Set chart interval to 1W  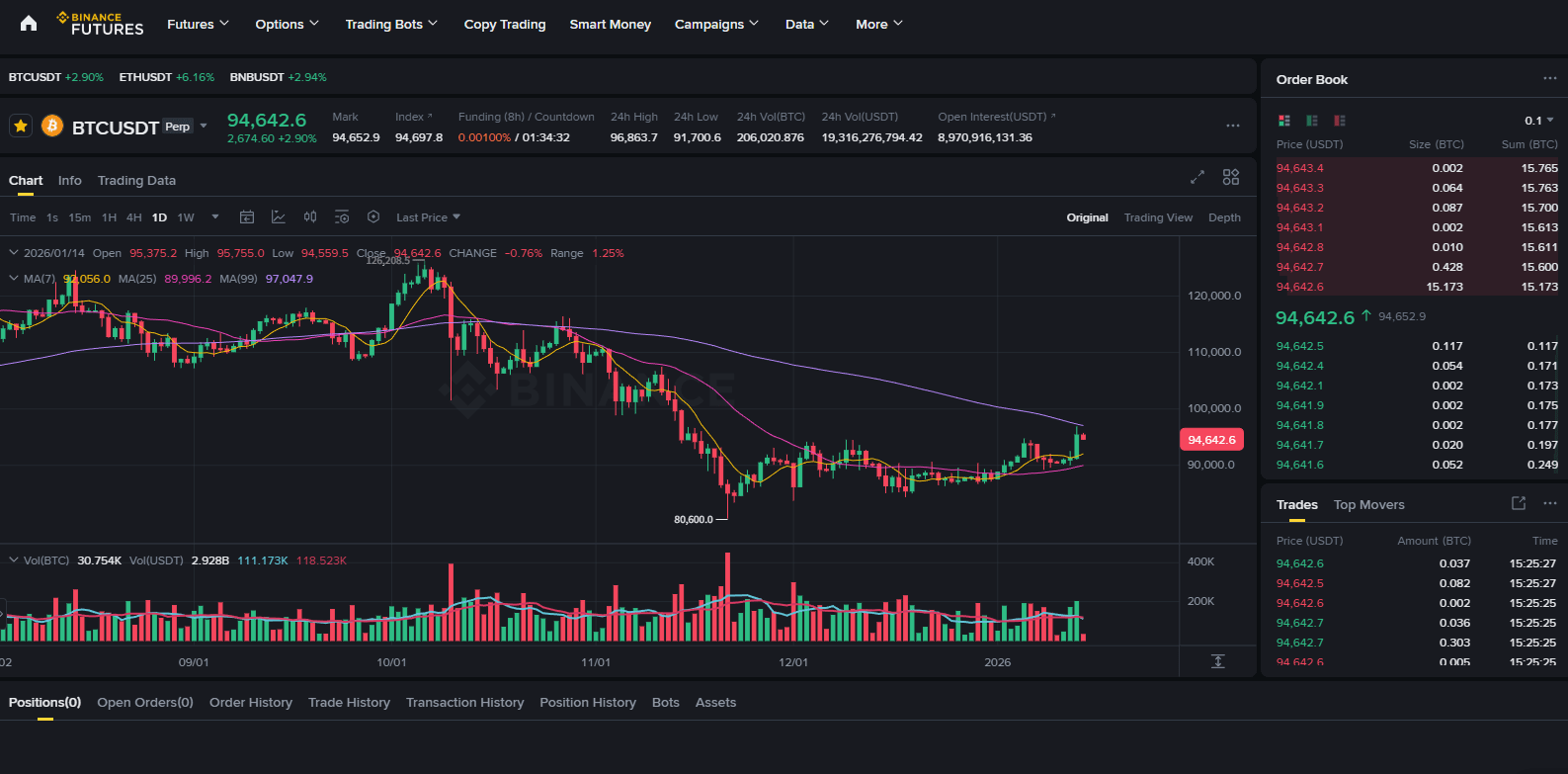186,217
